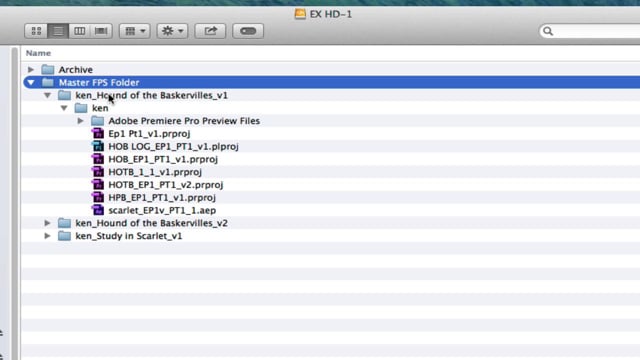Viewport: 640px width, 360px height.
Task: Select file name HOB_EP1_PT1_v1.prproj
Action: 163,159
